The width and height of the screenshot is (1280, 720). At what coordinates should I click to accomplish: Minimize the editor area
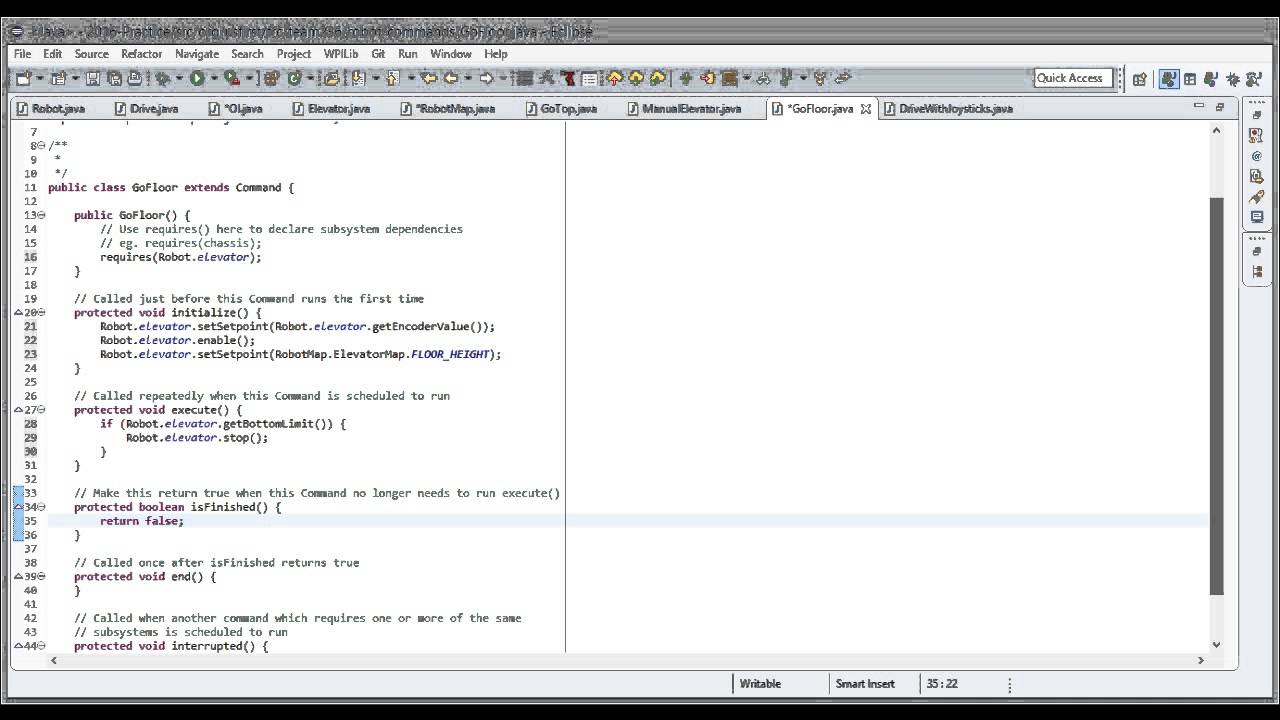pos(1199,106)
